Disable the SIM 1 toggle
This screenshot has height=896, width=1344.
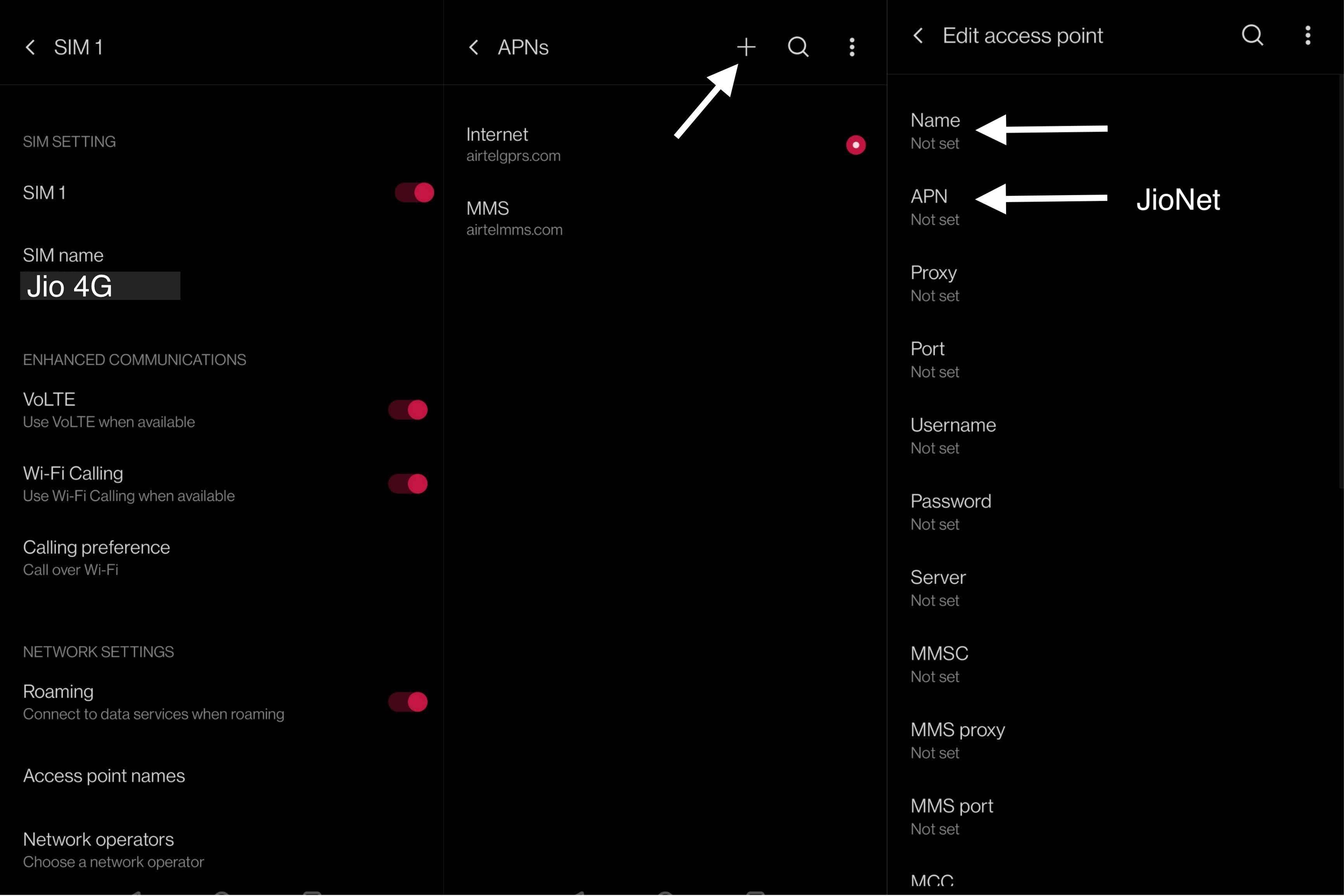click(414, 192)
